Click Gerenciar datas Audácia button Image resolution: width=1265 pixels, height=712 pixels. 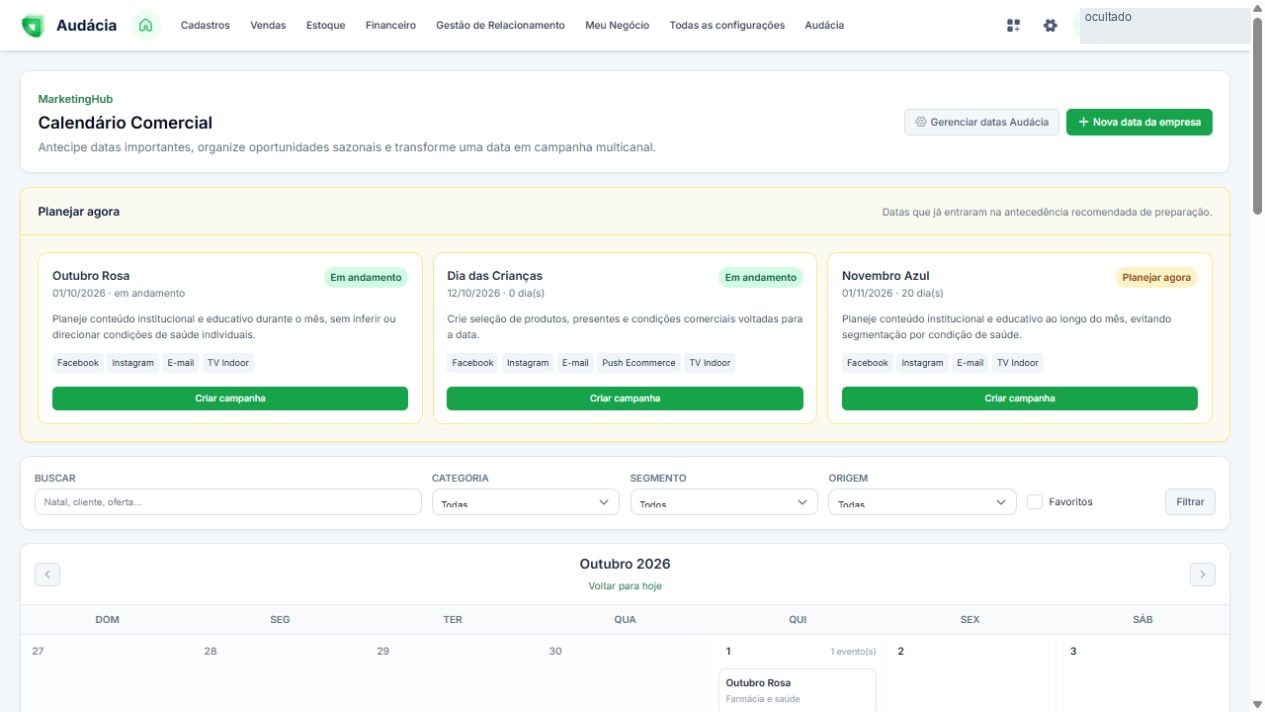point(981,122)
